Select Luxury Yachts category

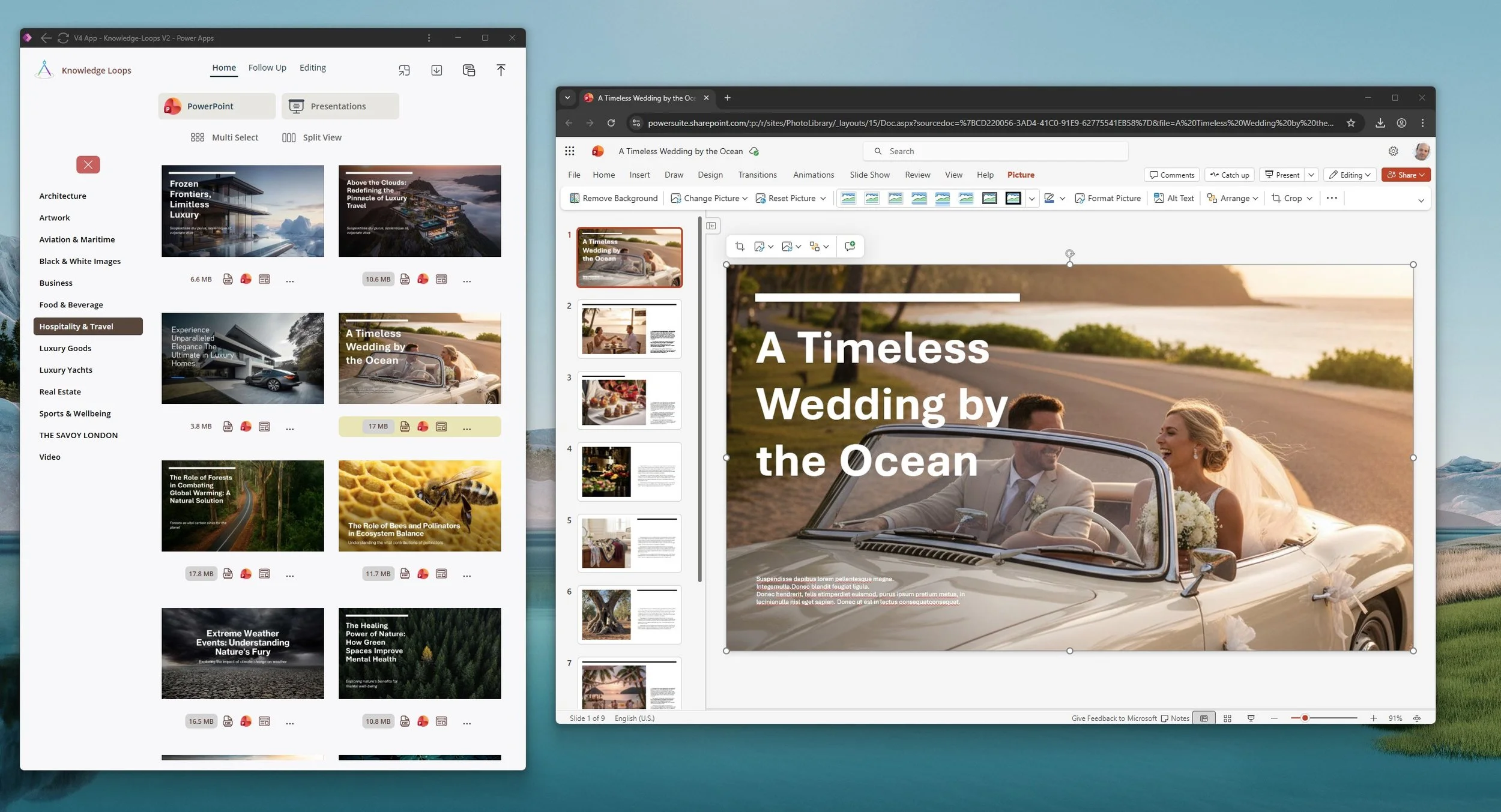pos(65,370)
